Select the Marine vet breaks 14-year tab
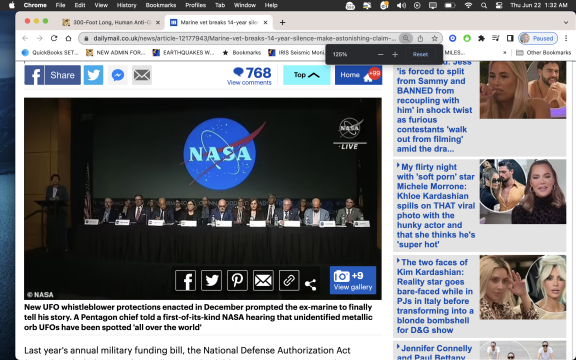Screen dimensions: 576x360 [x=219, y=22]
